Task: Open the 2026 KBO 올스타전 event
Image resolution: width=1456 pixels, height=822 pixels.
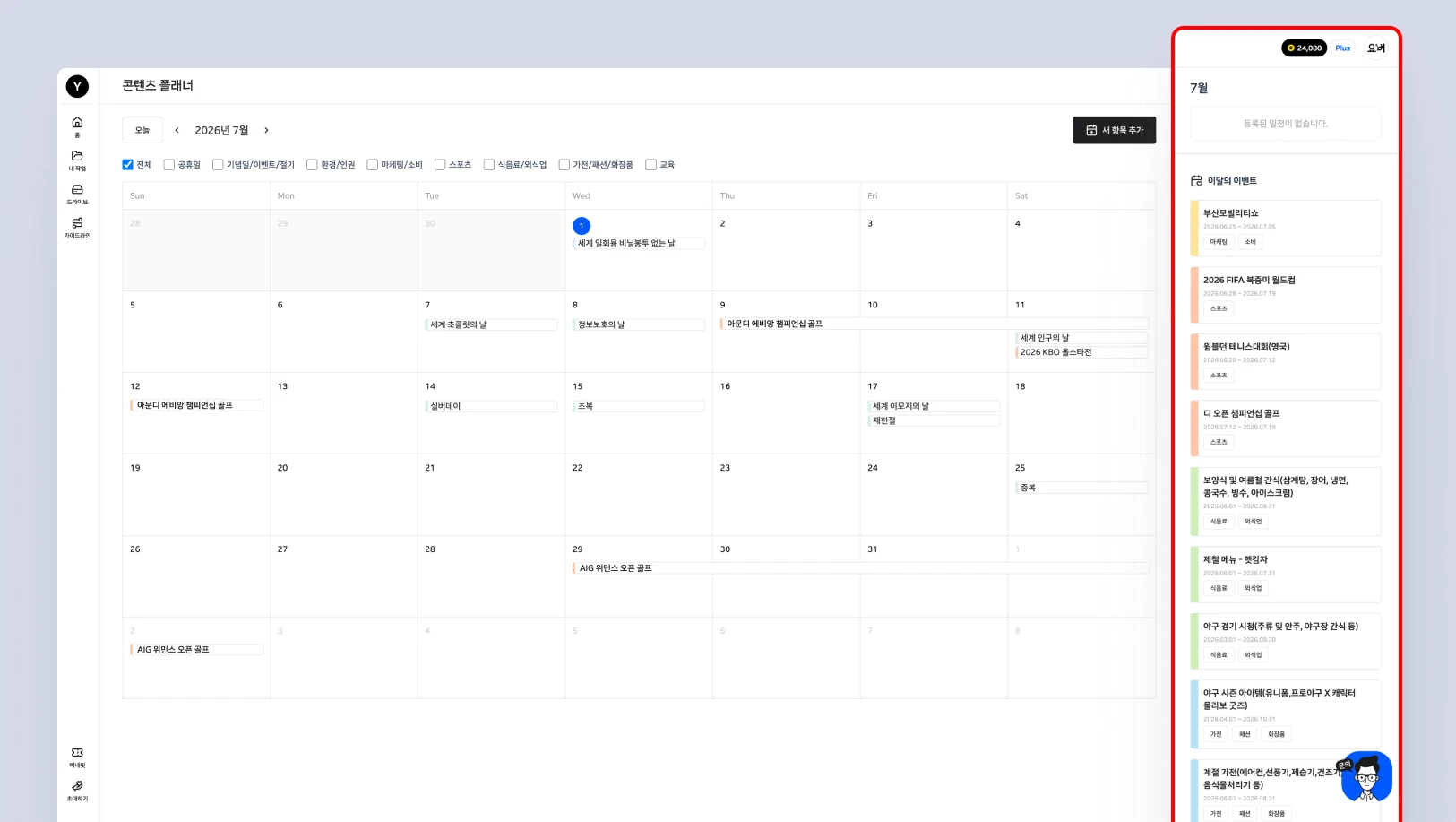Action: 1081,352
